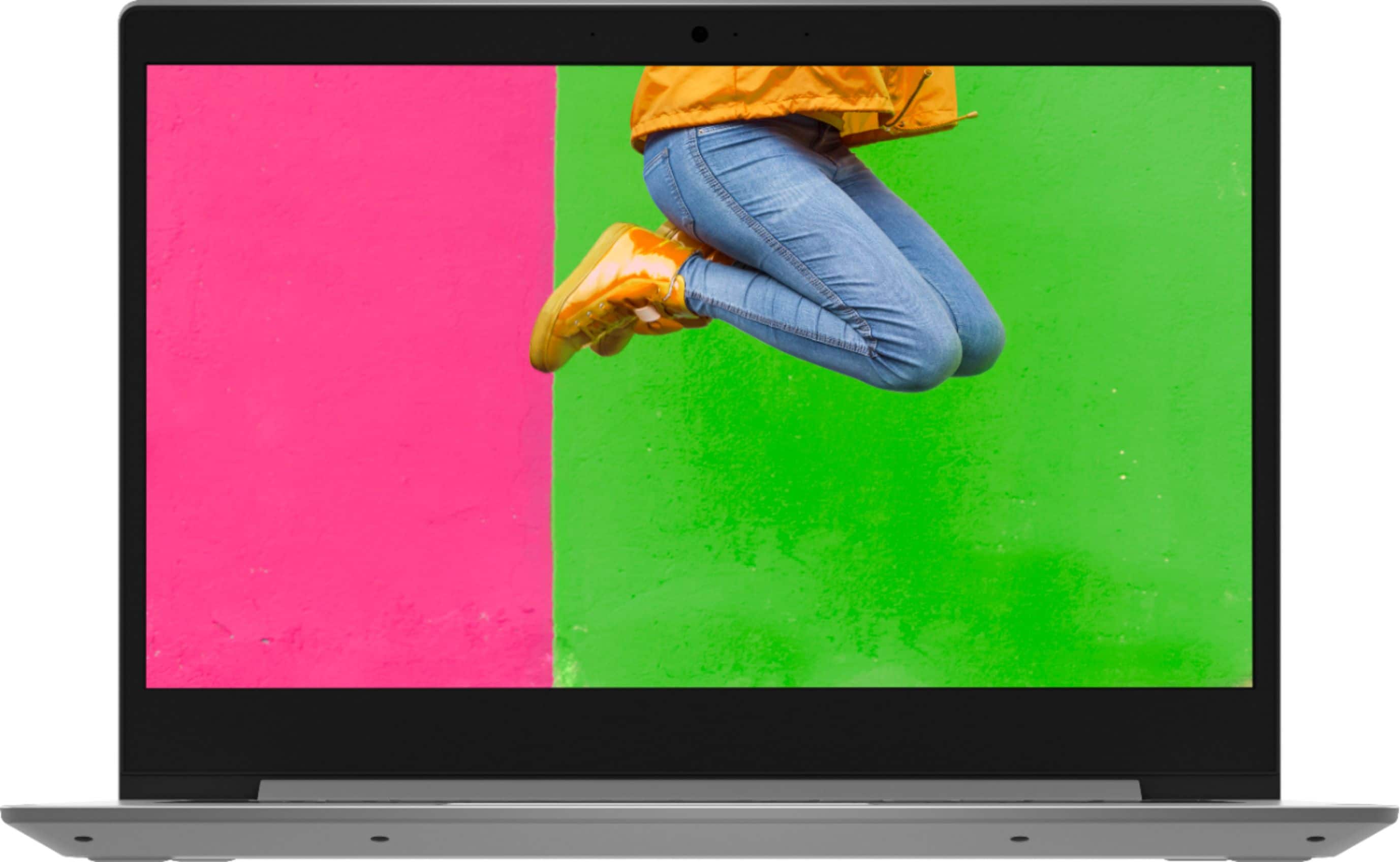Click the webcam lens above the screen
The height and width of the screenshot is (862, 1400).
coord(699,34)
